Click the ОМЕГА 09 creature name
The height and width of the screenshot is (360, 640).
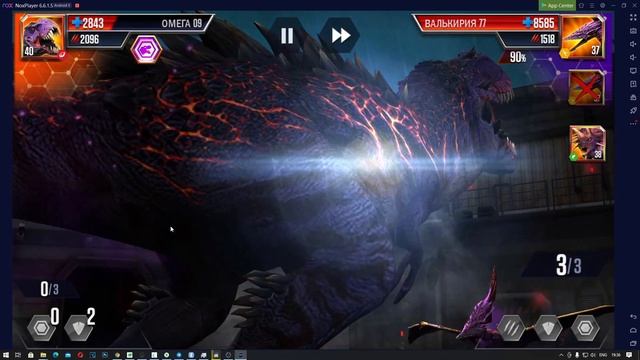(x=182, y=24)
